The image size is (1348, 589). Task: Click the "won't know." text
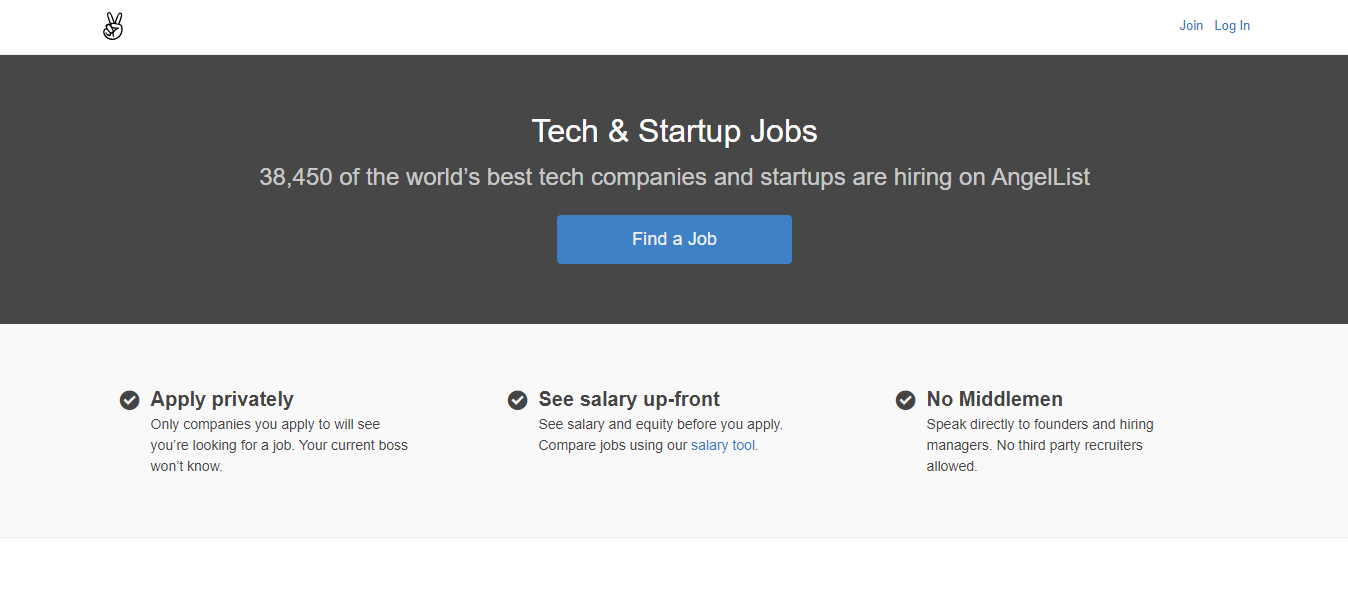tap(186, 466)
